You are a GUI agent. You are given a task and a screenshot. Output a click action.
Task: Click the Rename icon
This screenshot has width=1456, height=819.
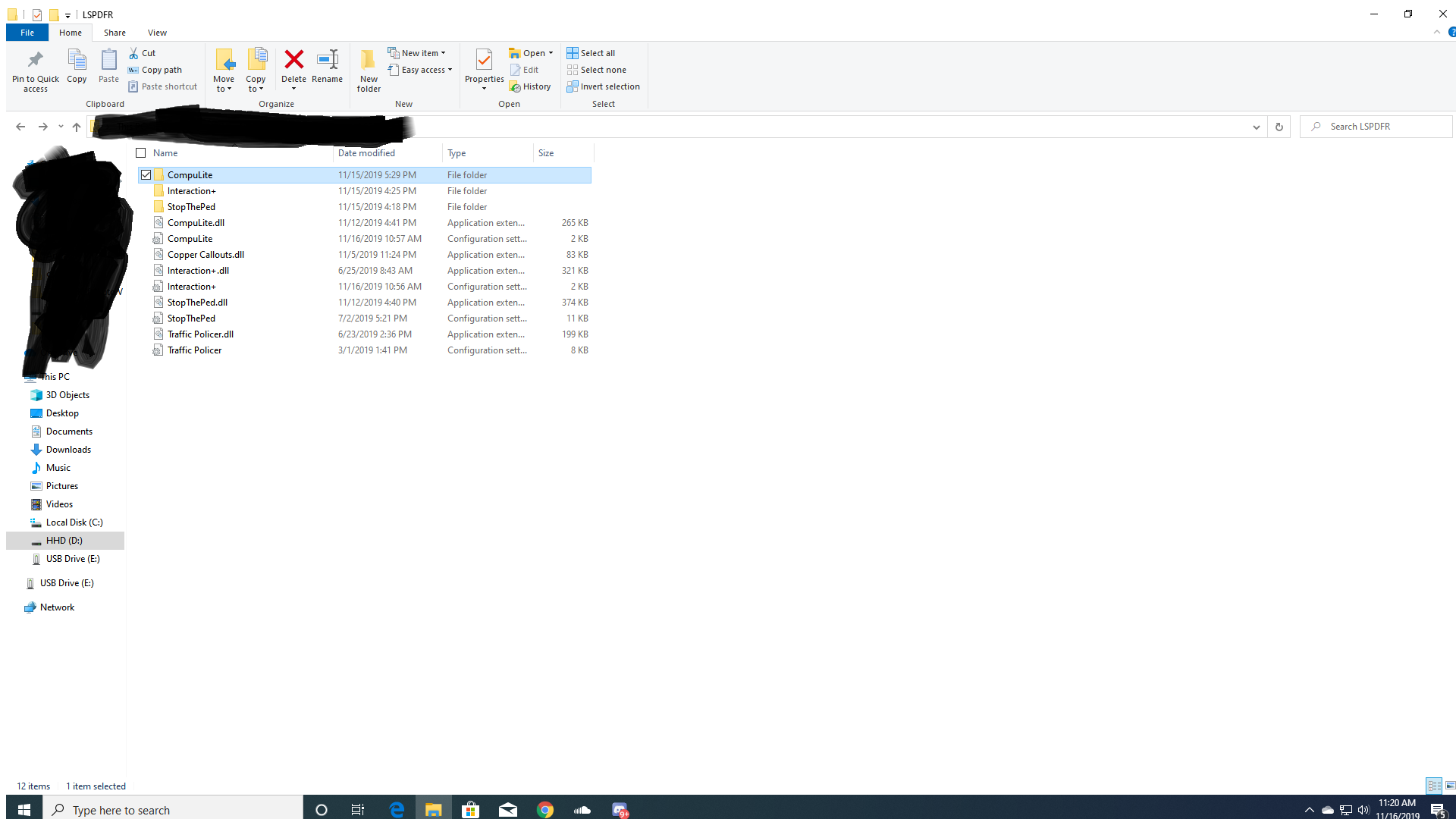tap(327, 61)
